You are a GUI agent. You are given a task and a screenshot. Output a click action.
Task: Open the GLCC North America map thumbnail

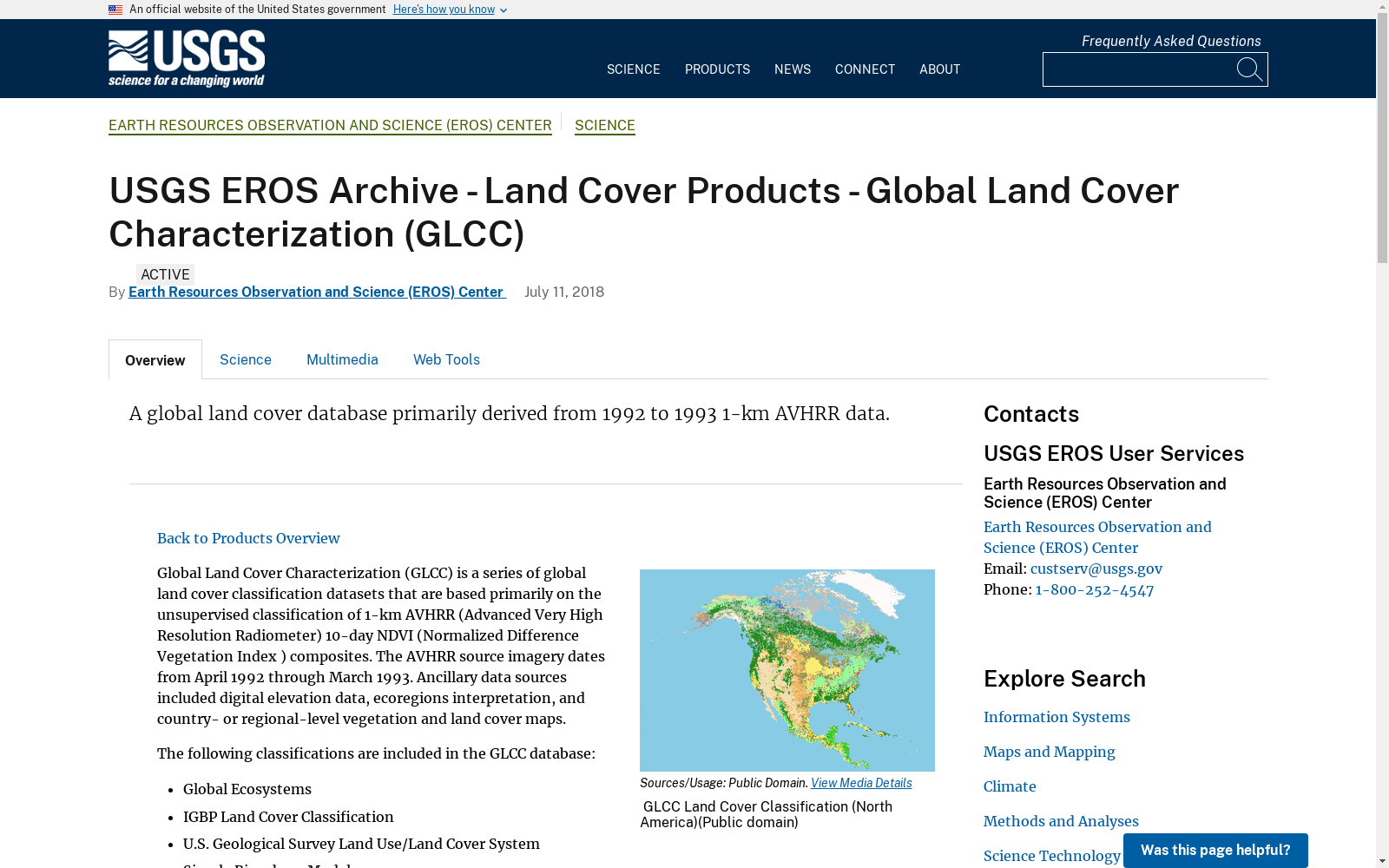click(x=787, y=670)
